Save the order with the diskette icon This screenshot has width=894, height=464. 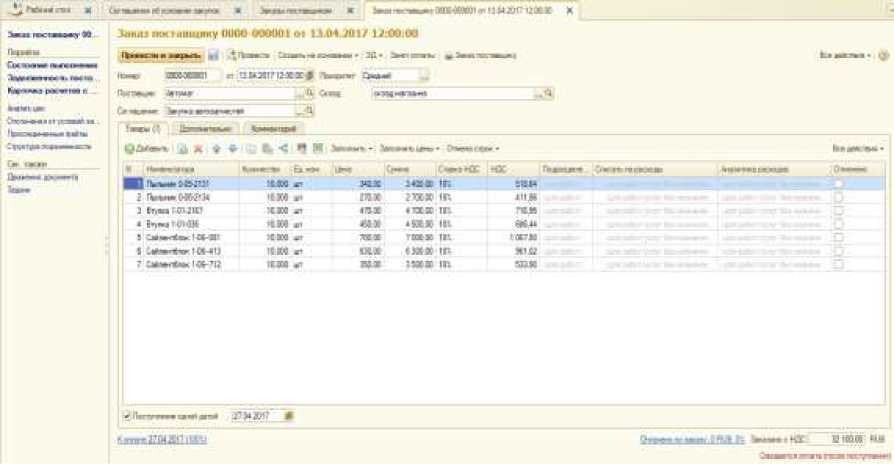tap(213, 56)
